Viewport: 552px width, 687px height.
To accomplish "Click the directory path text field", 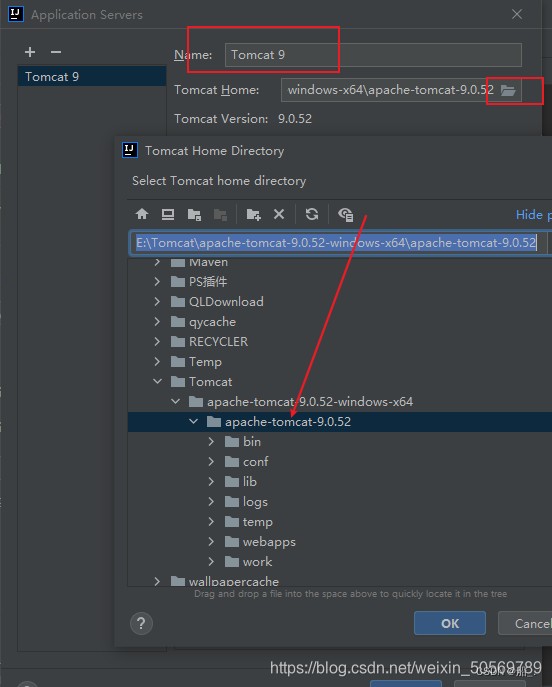I will [x=338, y=243].
